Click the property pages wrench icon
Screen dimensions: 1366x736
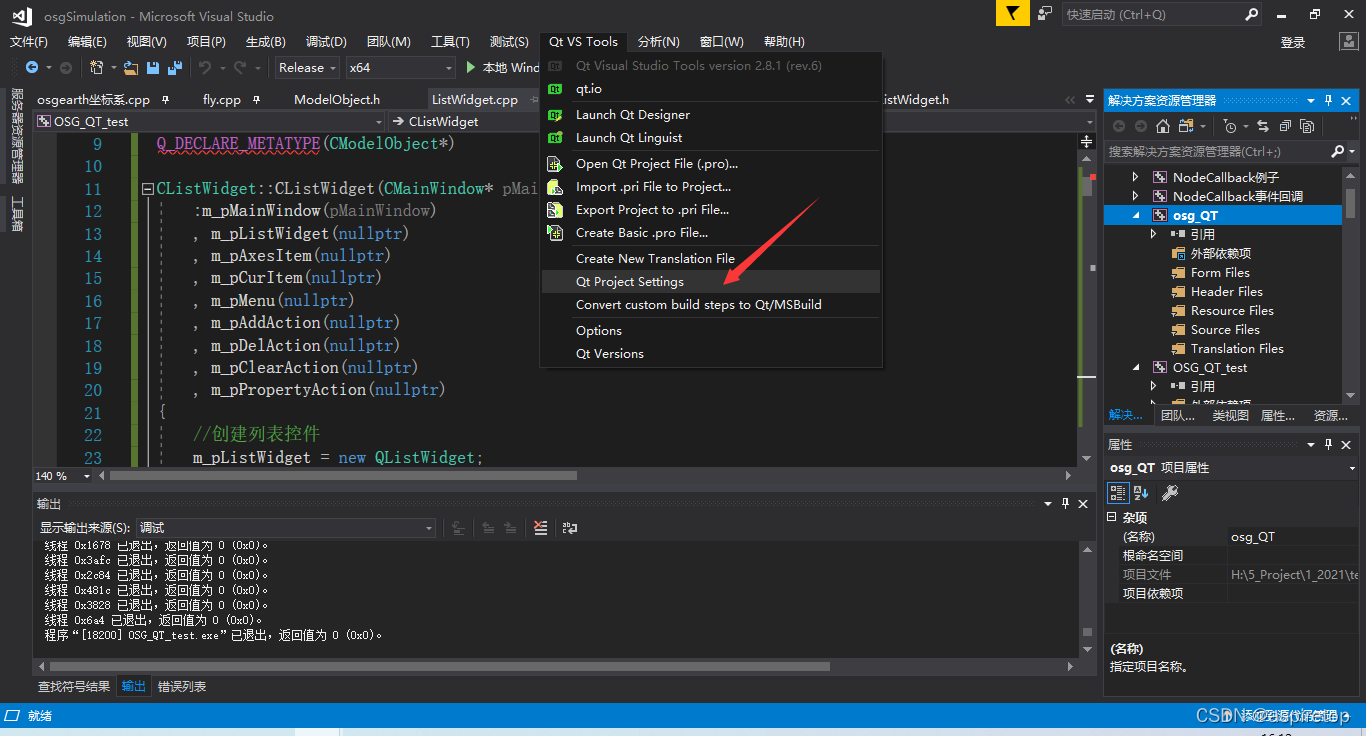pos(1170,492)
